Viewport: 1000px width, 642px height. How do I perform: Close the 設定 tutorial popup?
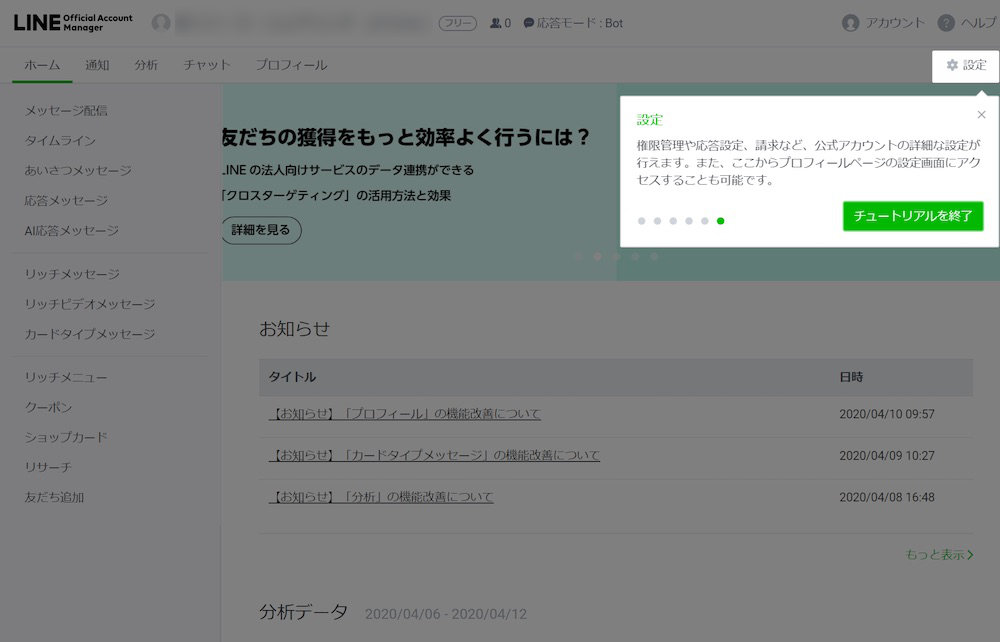[982, 115]
